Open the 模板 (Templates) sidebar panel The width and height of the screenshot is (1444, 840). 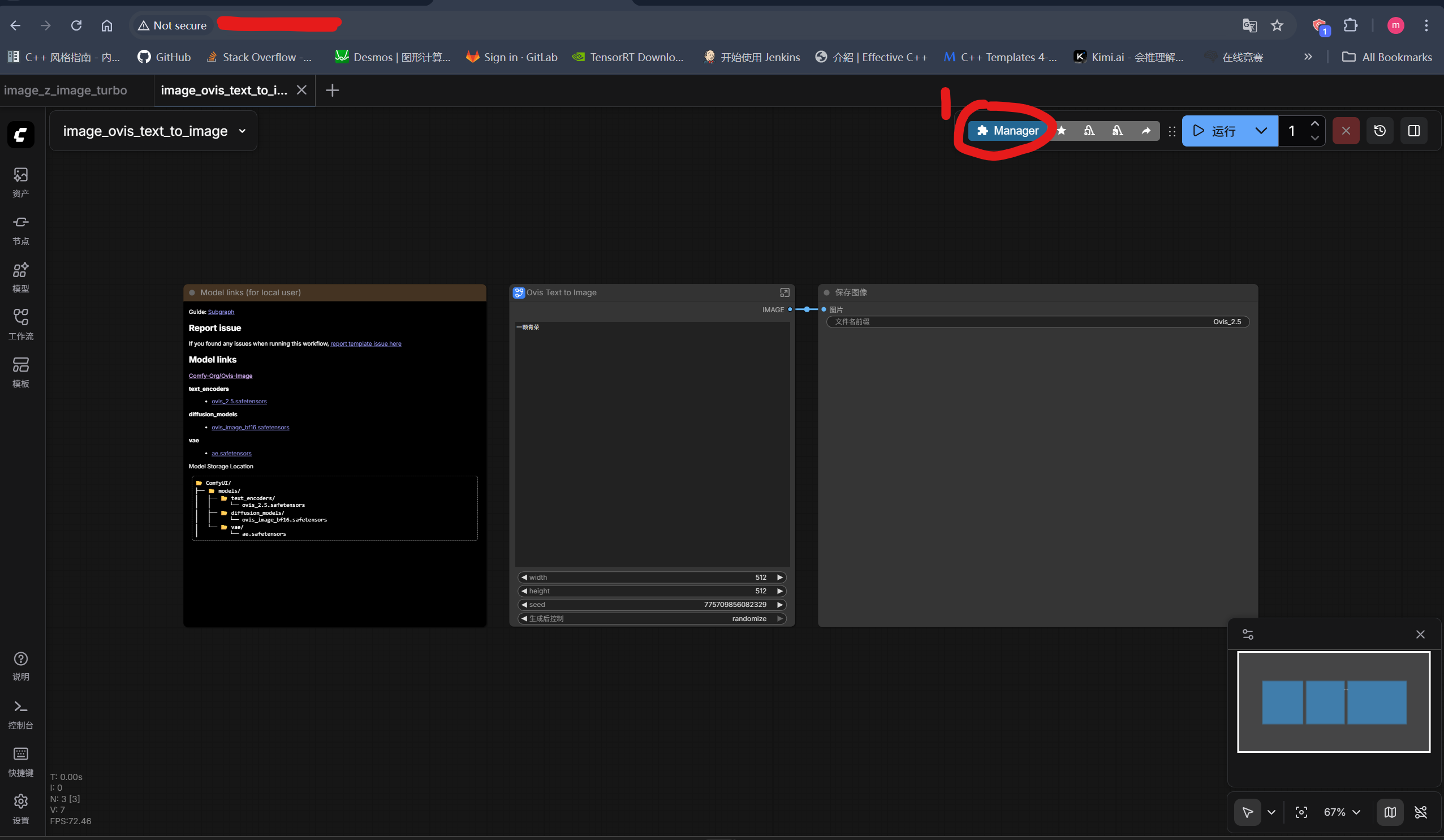pos(20,371)
